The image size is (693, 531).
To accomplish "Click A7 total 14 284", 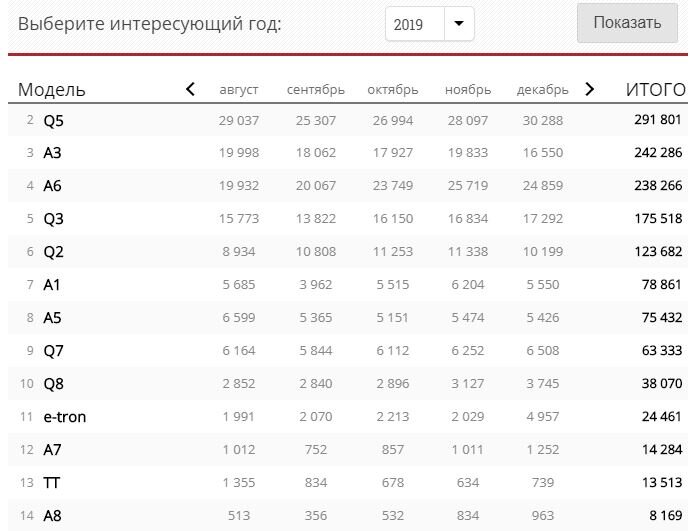I will point(662,450).
